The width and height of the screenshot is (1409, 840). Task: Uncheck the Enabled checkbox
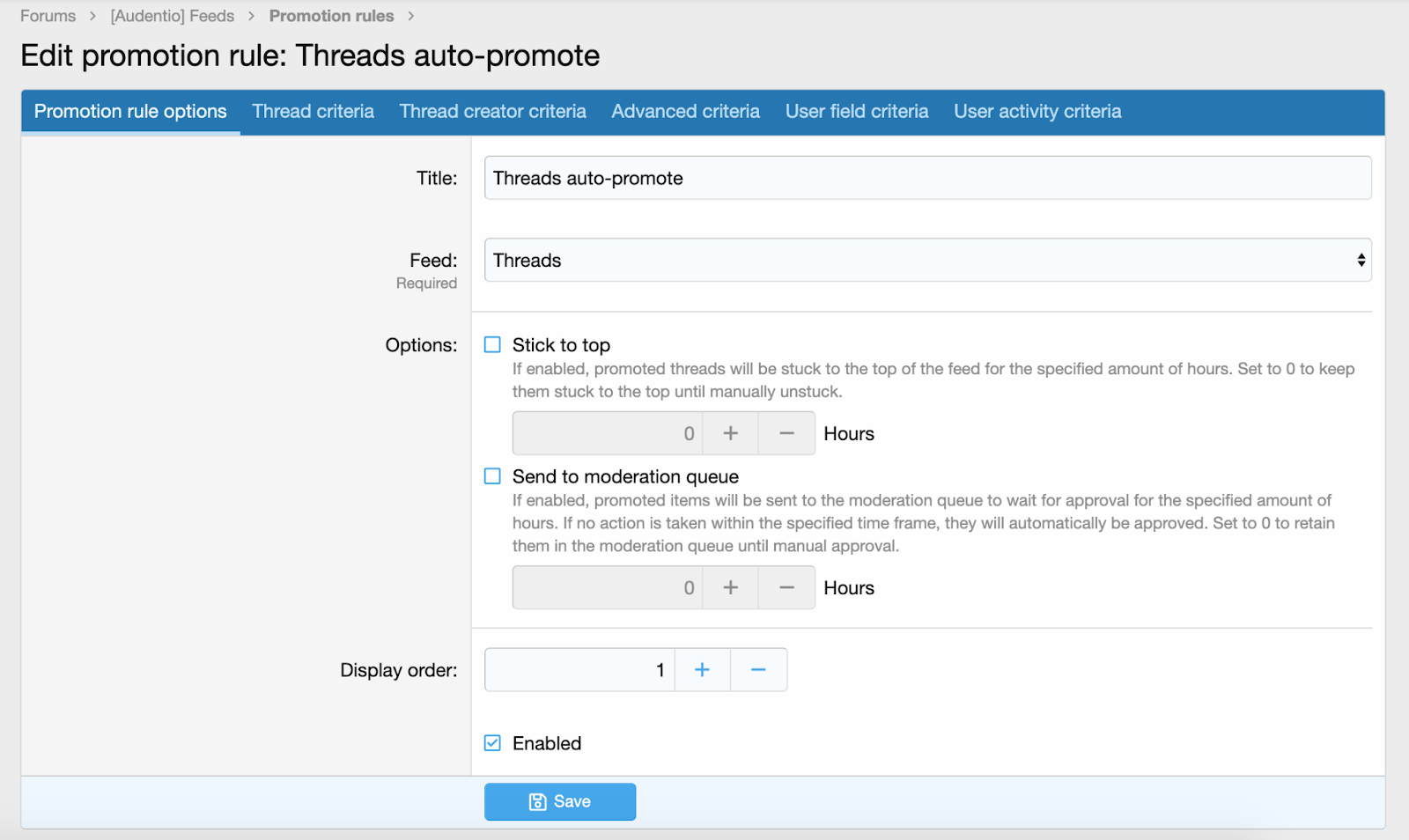pos(492,743)
